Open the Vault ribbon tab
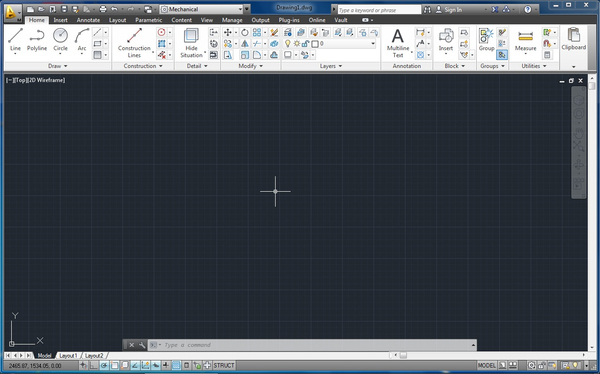600x374 pixels. click(x=341, y=20)
